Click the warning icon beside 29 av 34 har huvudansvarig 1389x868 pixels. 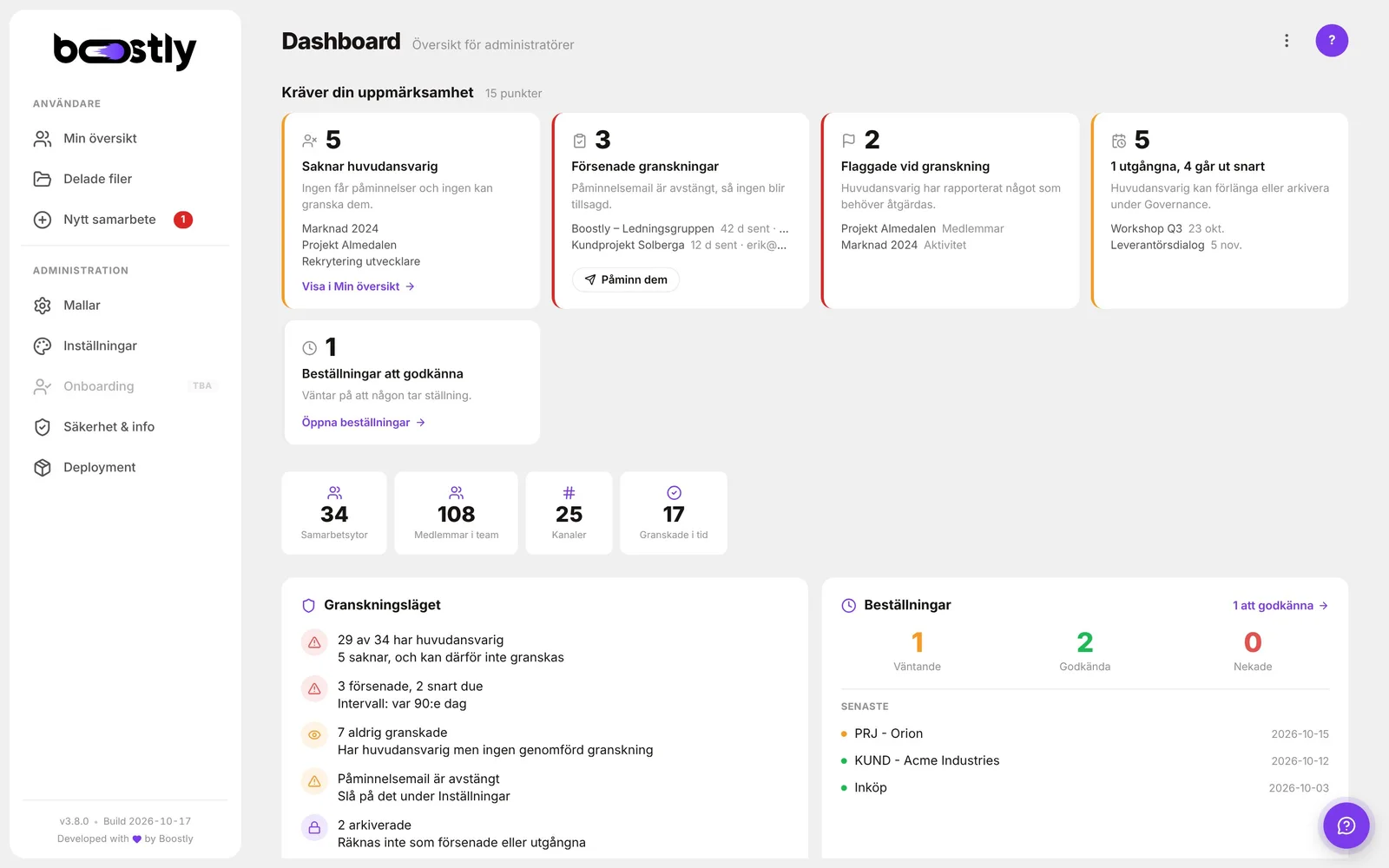[314, 642]
